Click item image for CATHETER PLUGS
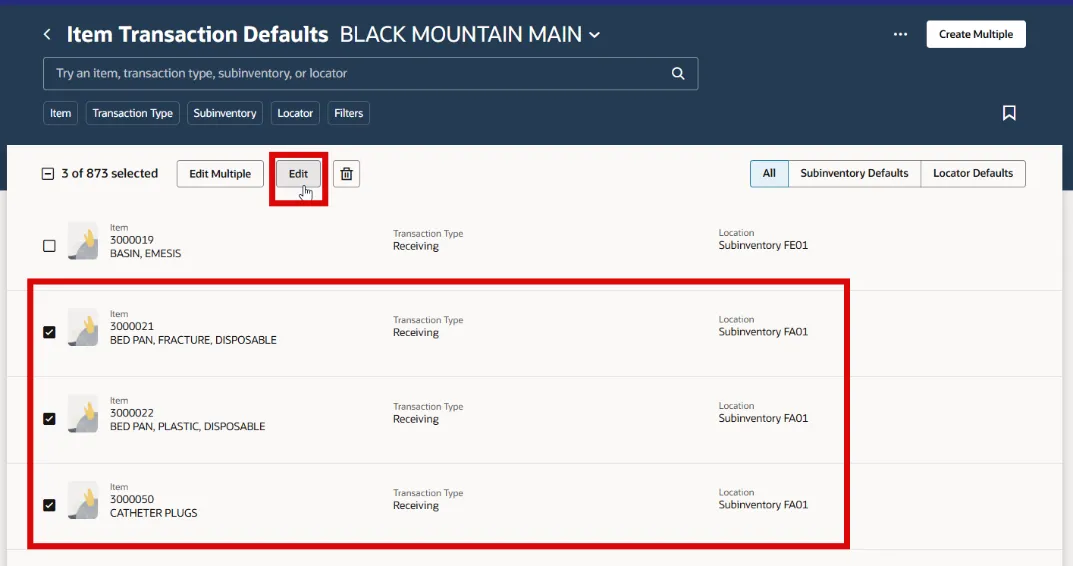1073x566 pixels. (x=83, y=500)
